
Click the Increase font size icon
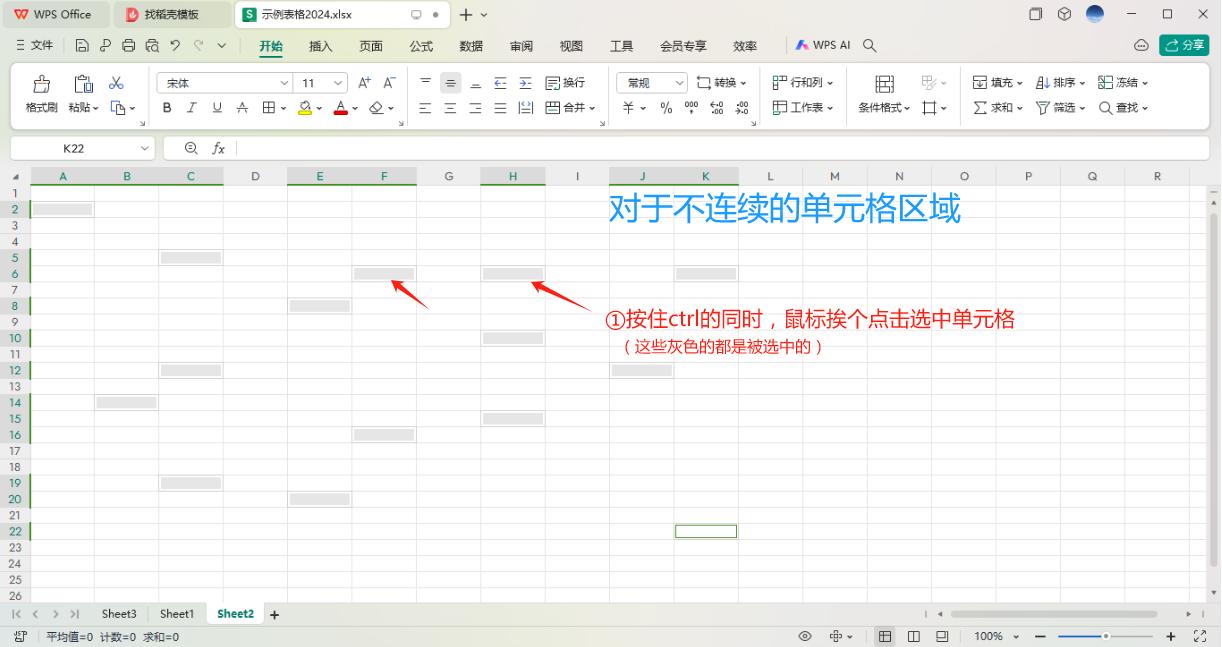click(365, 83)
